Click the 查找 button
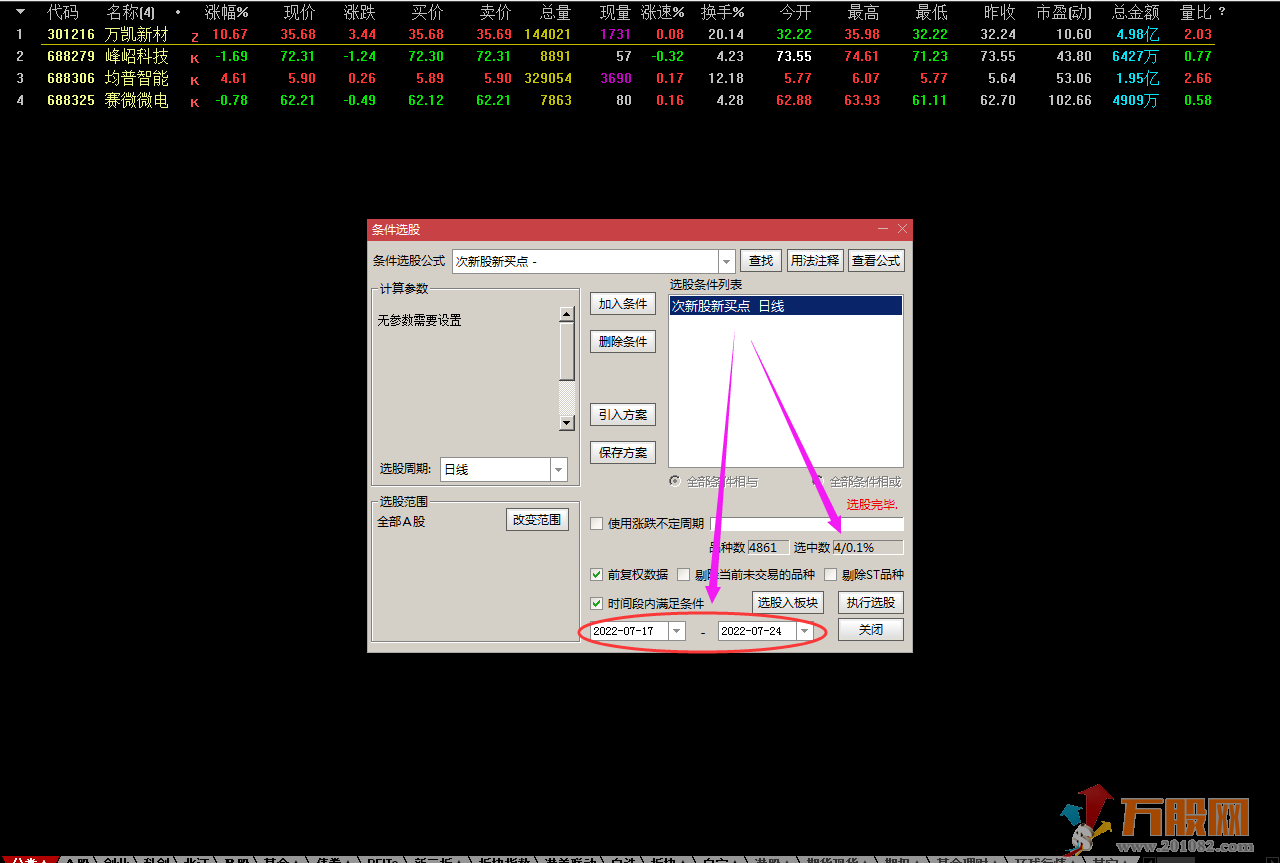This screenshot has height=863, width=1280. [x=761, y=261]
